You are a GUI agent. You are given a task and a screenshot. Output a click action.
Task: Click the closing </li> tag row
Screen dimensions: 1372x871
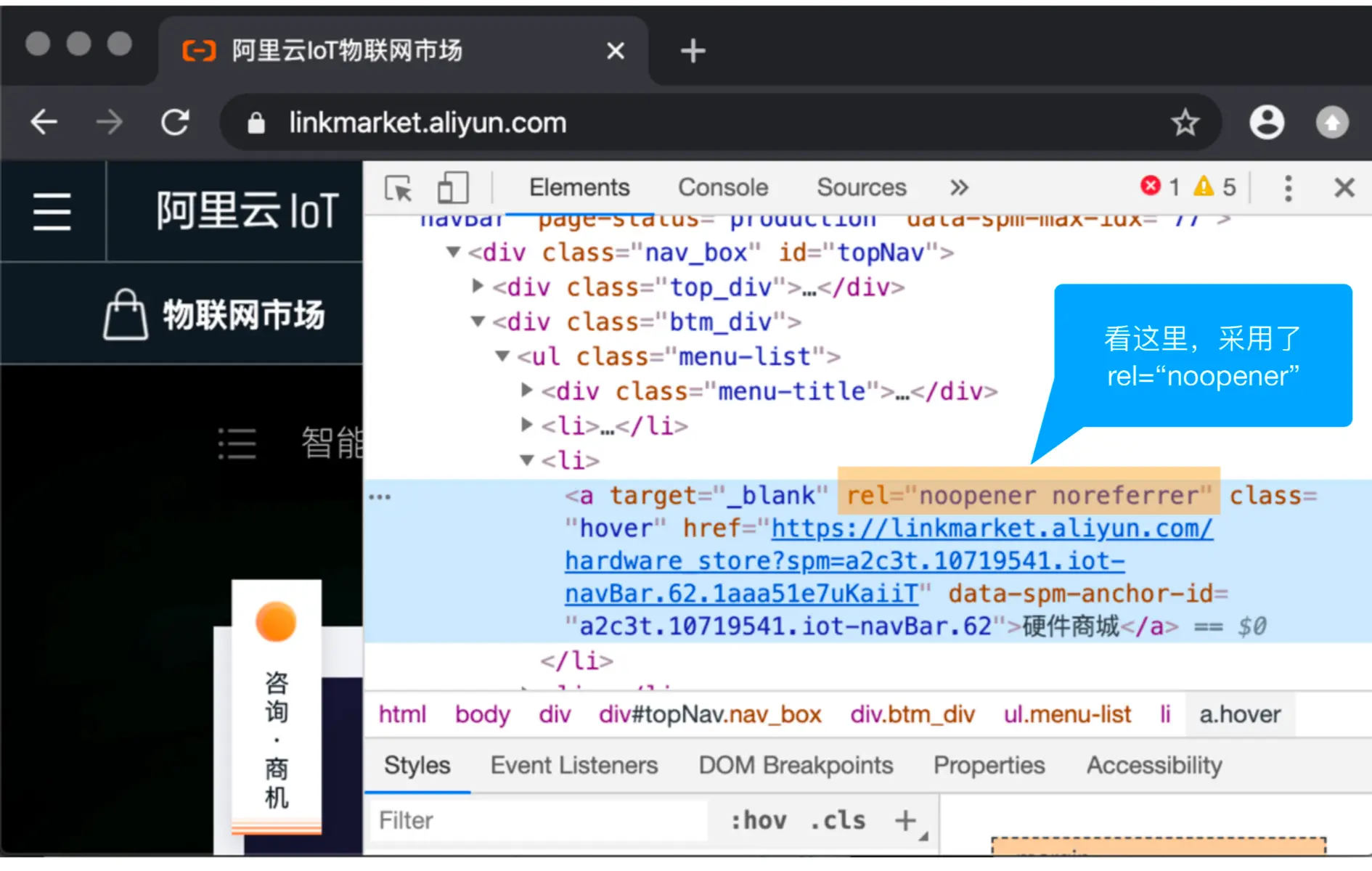[x=577, y=661]
